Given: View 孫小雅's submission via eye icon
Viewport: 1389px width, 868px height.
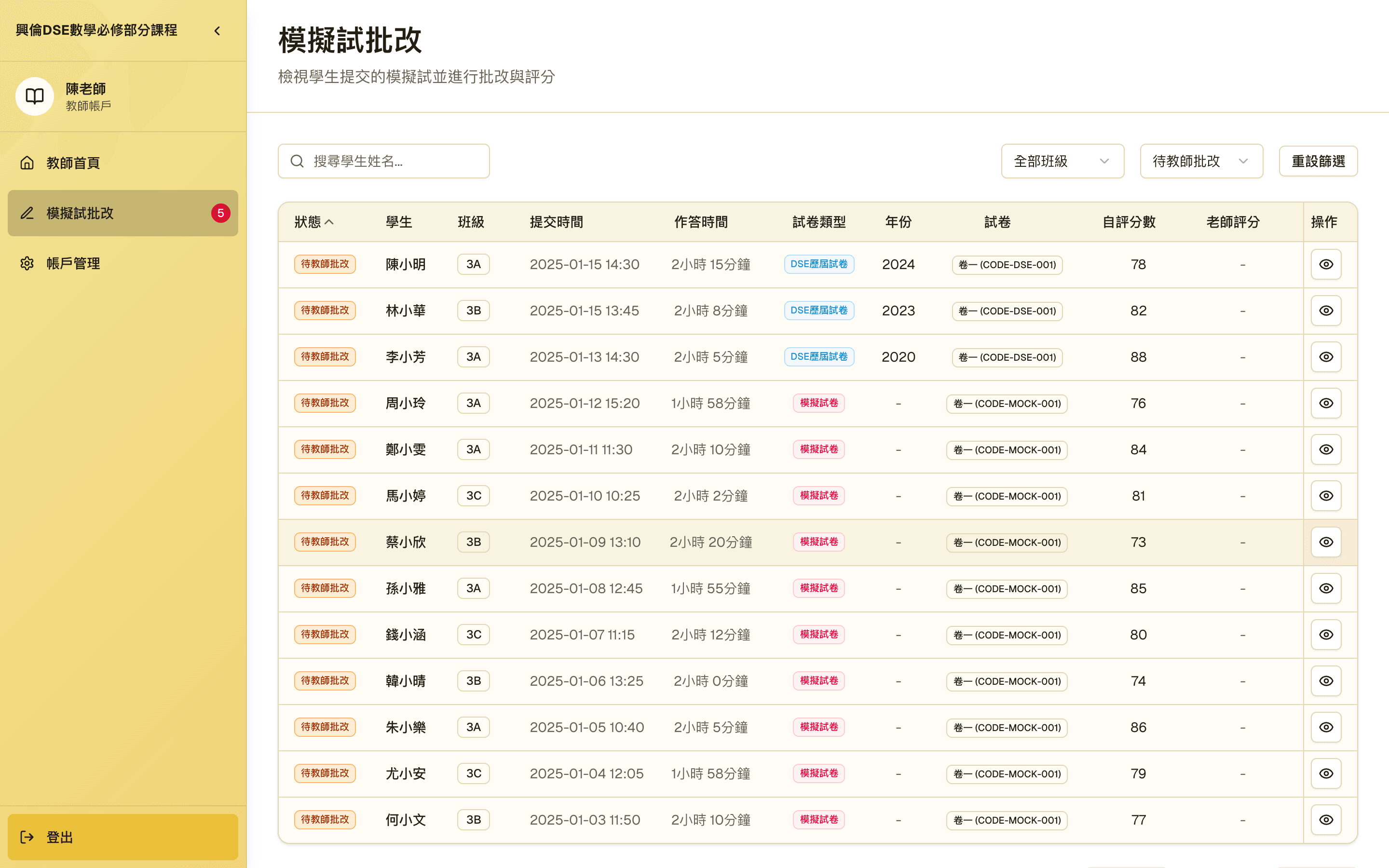Looking at the screenshot, I should (x=1326, y=588).
